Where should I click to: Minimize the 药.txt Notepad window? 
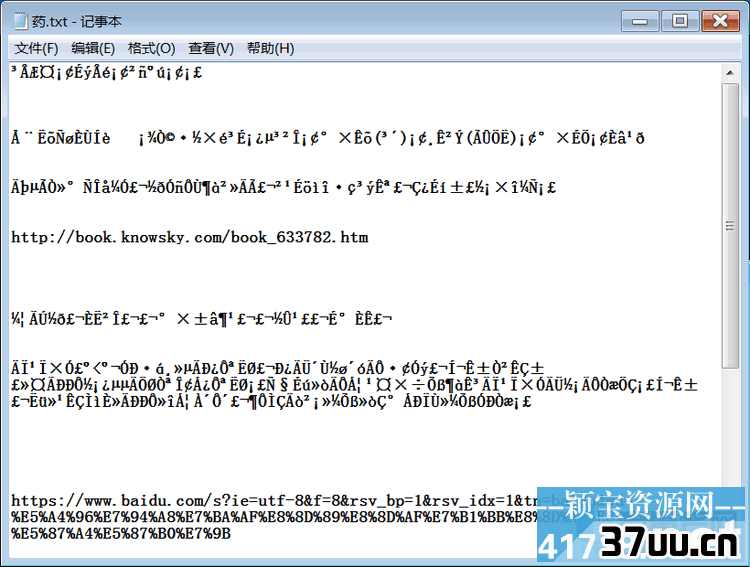point(640,22)
